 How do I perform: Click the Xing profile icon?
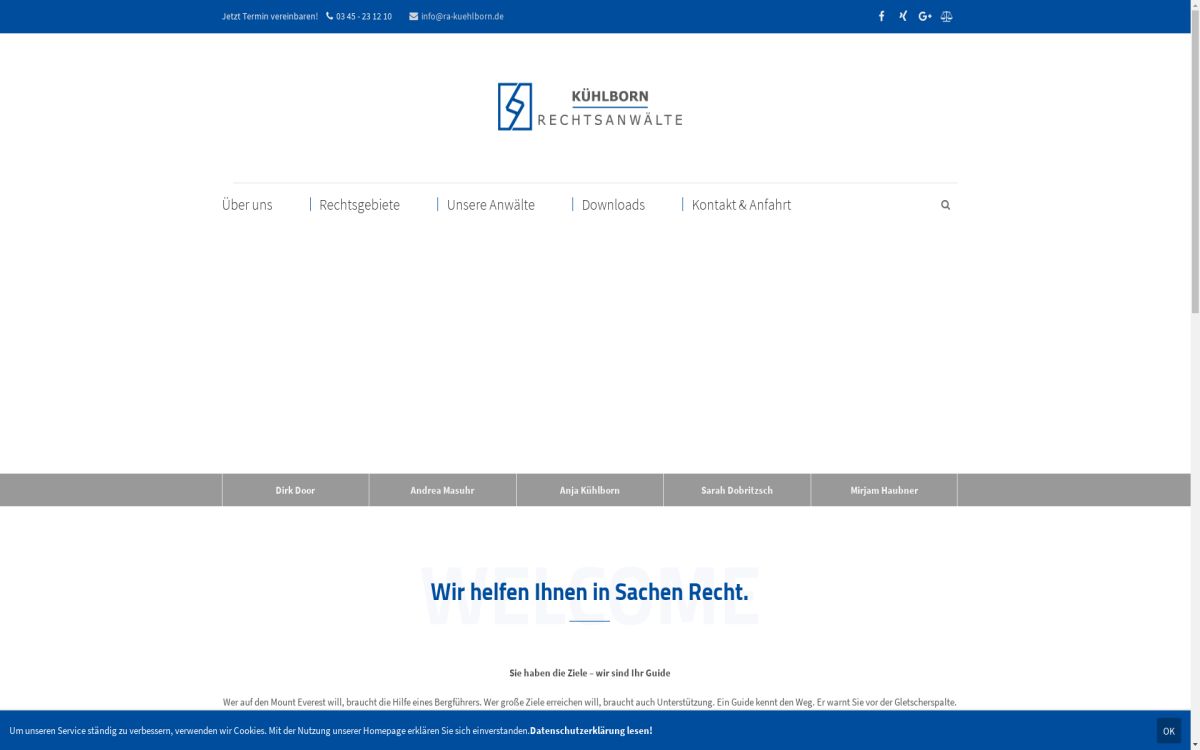[x=903, y=16]
